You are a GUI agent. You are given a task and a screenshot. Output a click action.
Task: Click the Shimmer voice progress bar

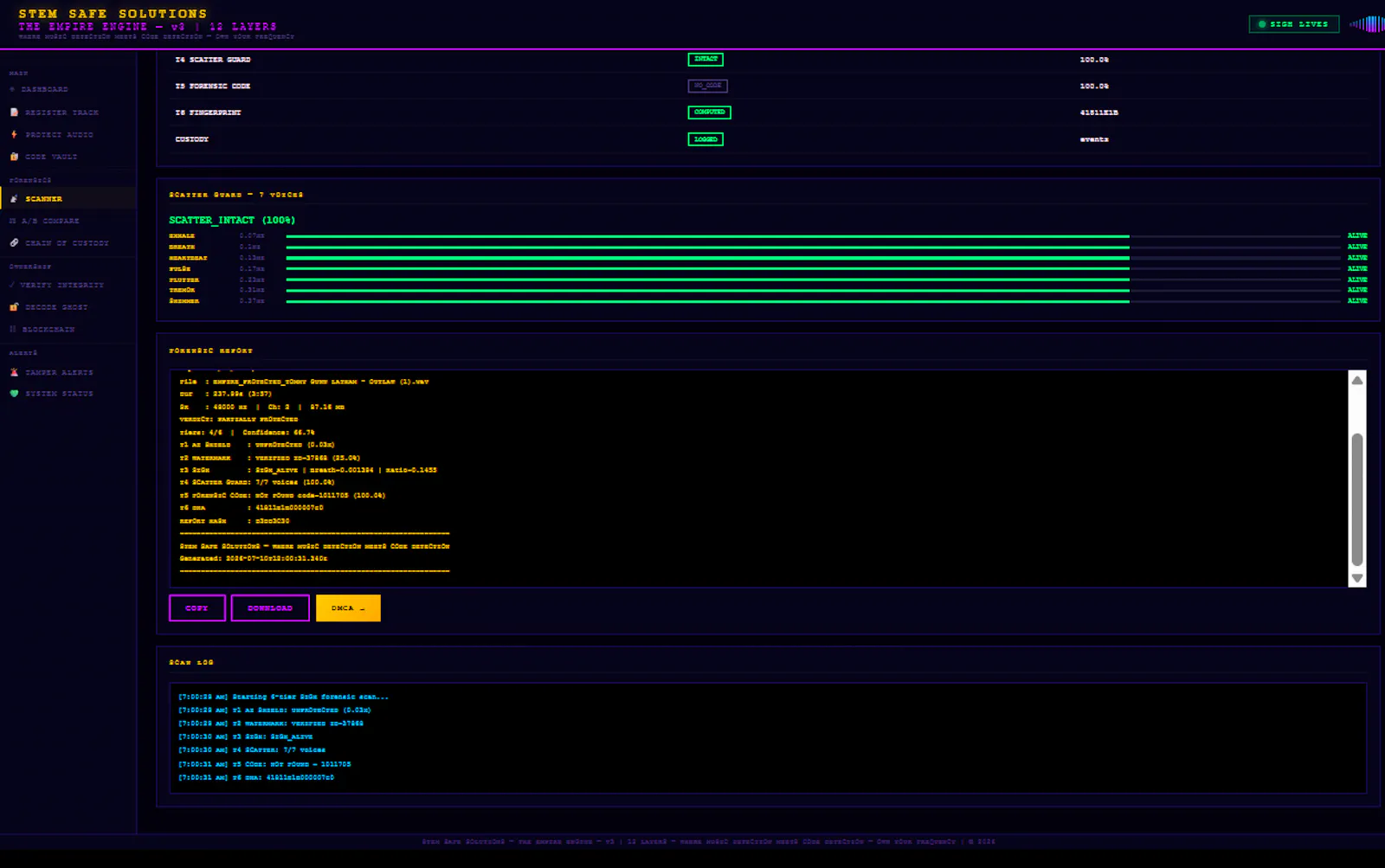pos(813,301)
